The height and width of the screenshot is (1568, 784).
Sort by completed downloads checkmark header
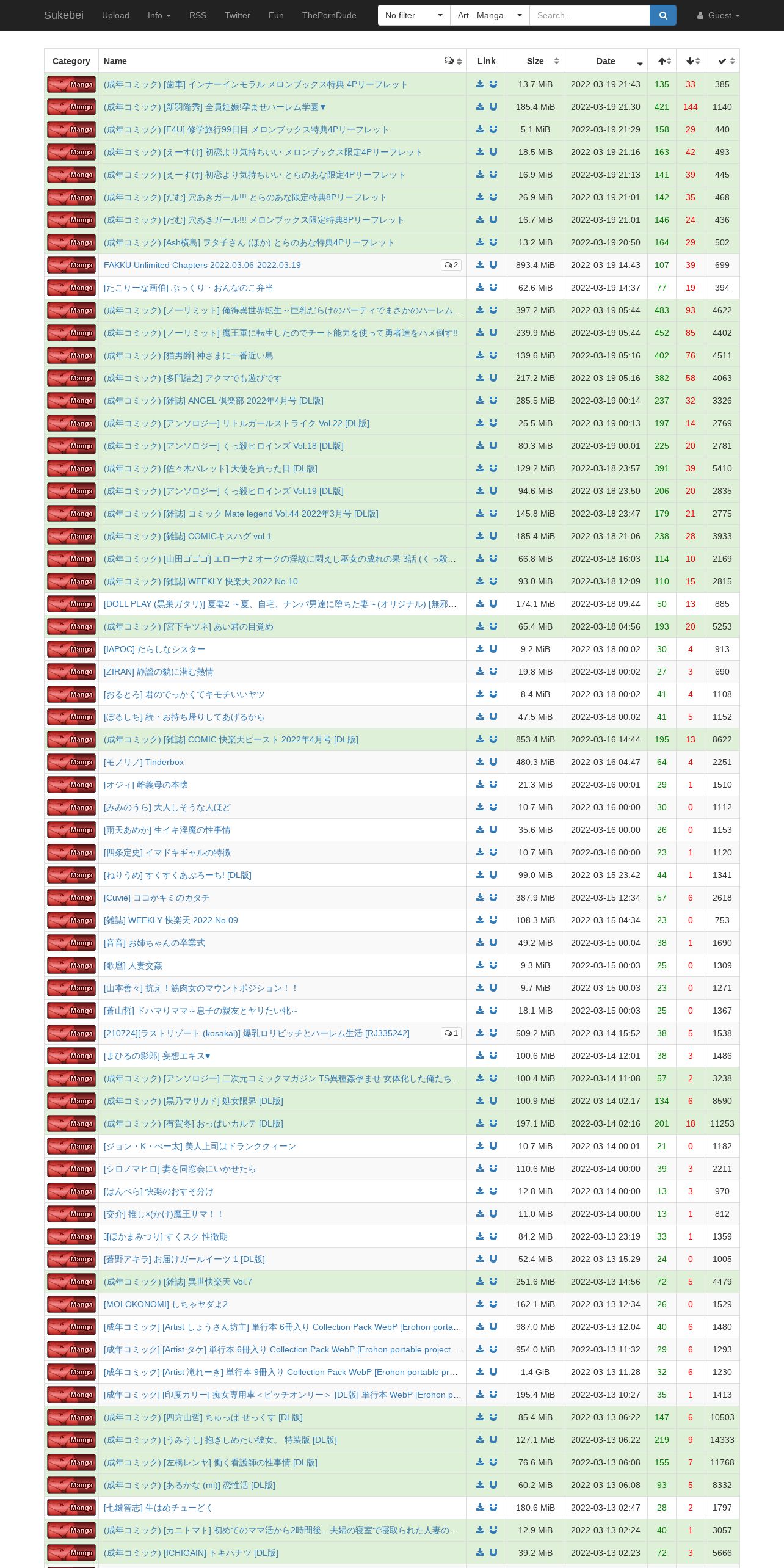(x=722, y=61)
